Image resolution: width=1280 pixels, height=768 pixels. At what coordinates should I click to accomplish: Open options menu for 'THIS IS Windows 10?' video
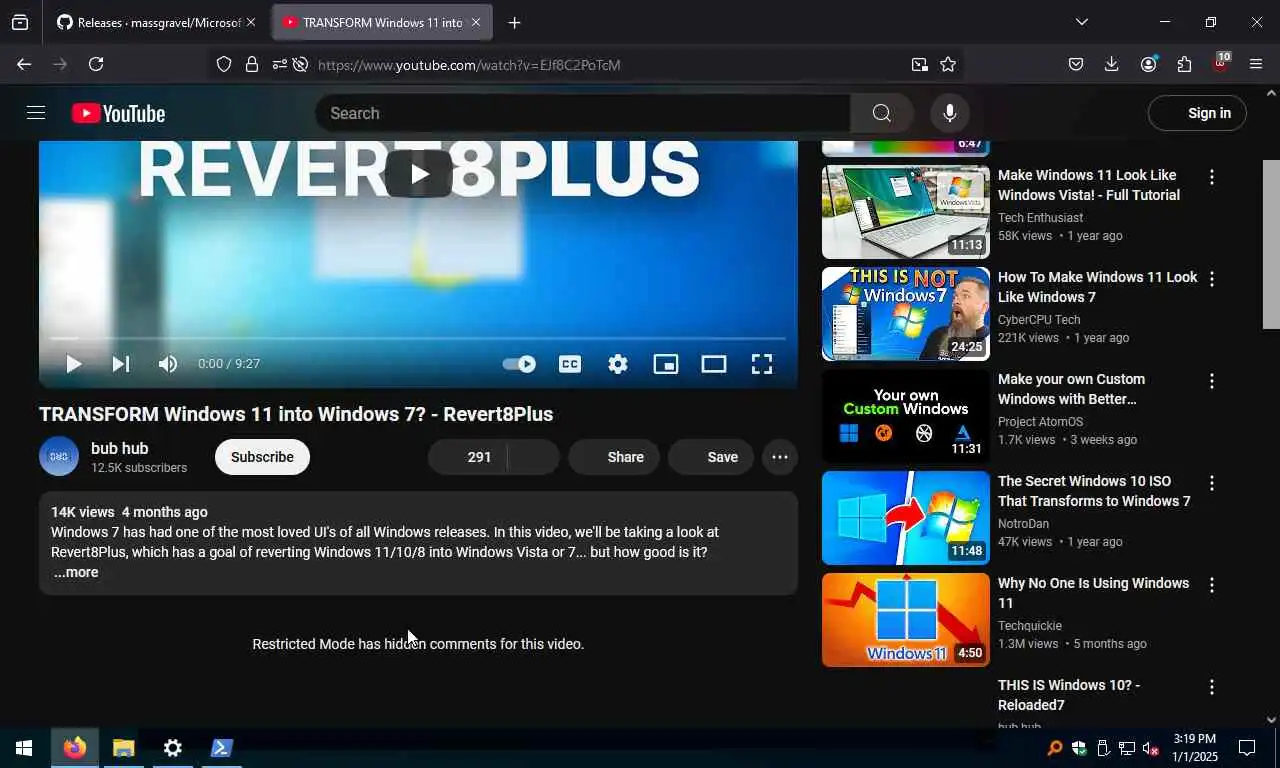click(x=1212, y=687)
